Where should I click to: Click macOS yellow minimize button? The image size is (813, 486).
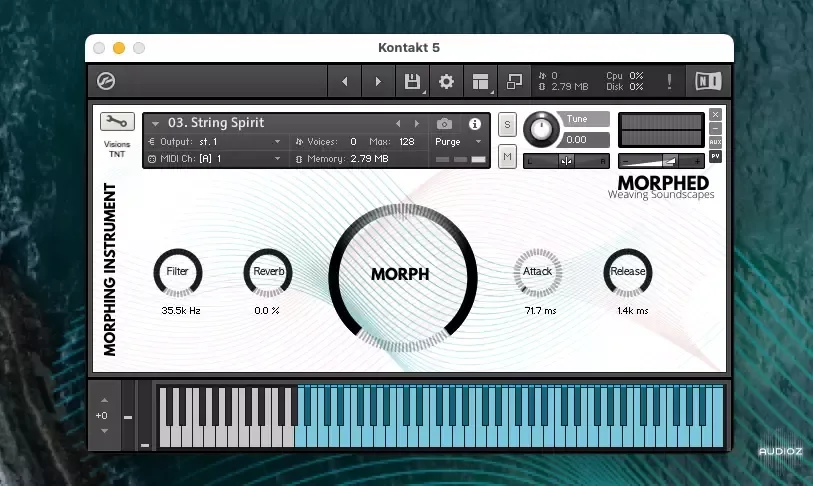tap(119, 48)
